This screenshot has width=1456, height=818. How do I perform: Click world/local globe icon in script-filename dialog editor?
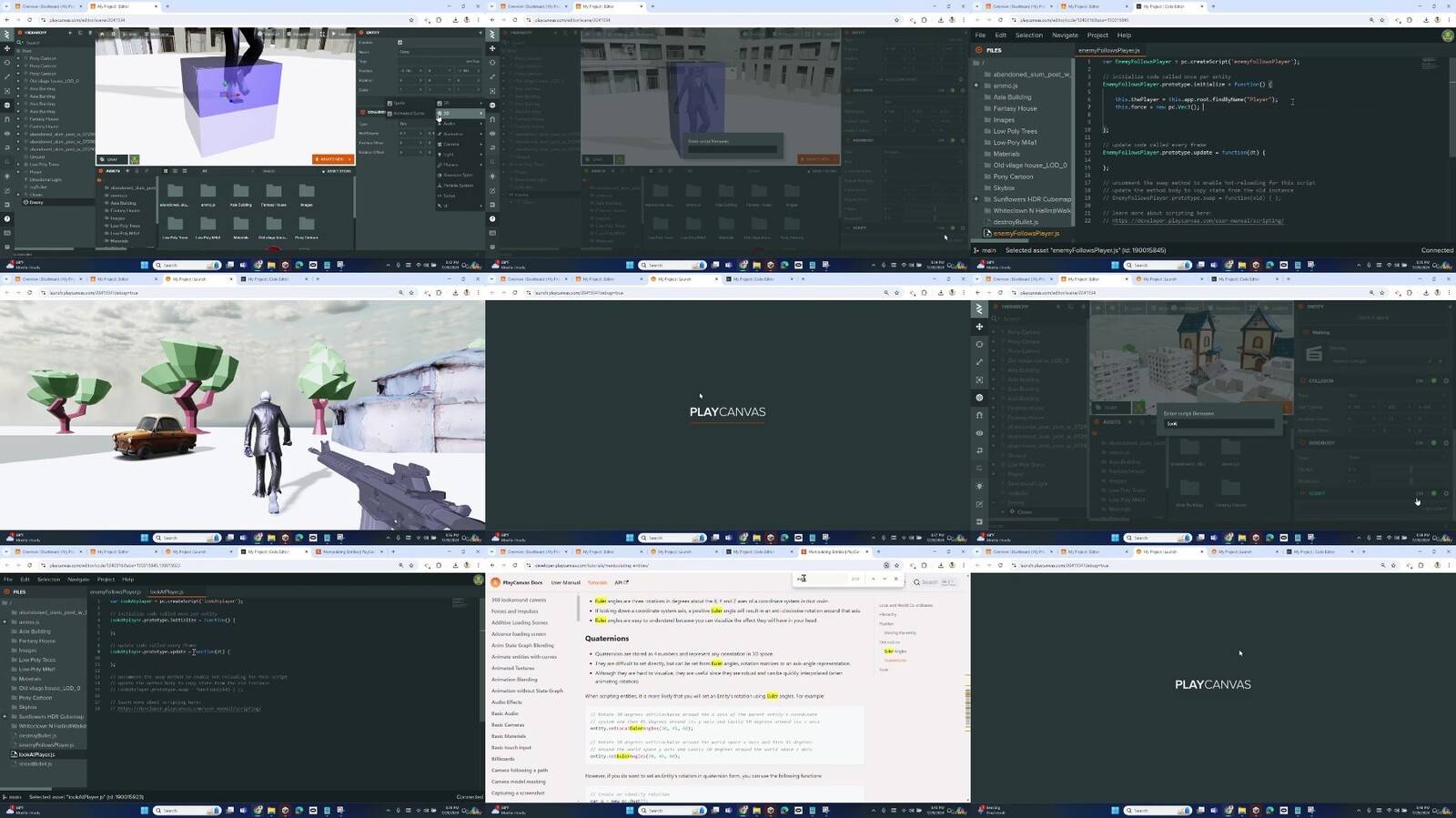pyautogui.click(x=979, y=398)
